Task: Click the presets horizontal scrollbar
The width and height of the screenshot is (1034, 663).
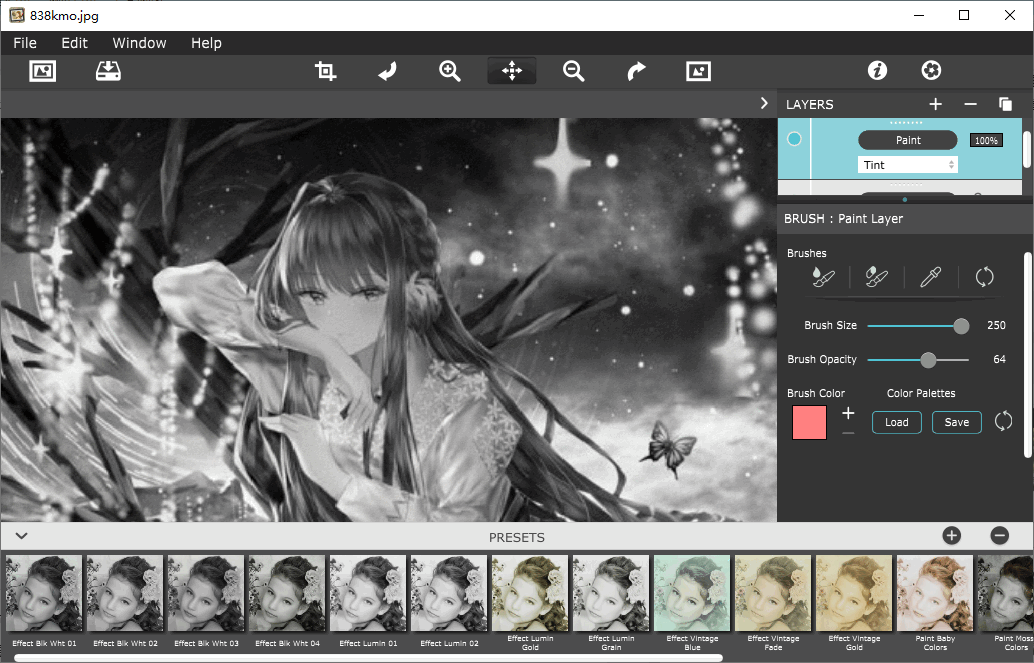Action: tap(368, 658)
